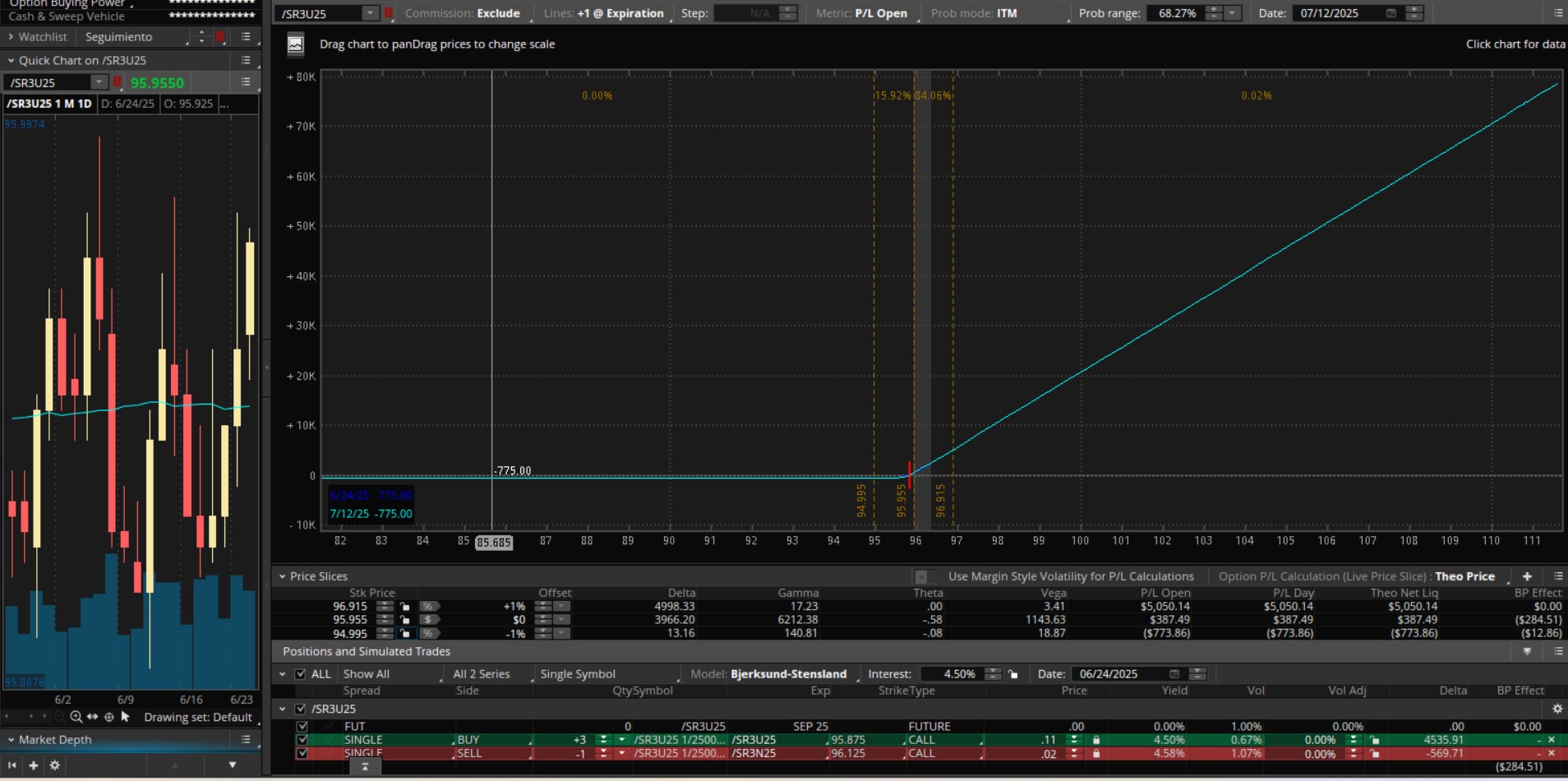This screenshot has width=1568, height=781.
Task: Uncheck the /SR3U25 group checkbox
Action: 301,709
